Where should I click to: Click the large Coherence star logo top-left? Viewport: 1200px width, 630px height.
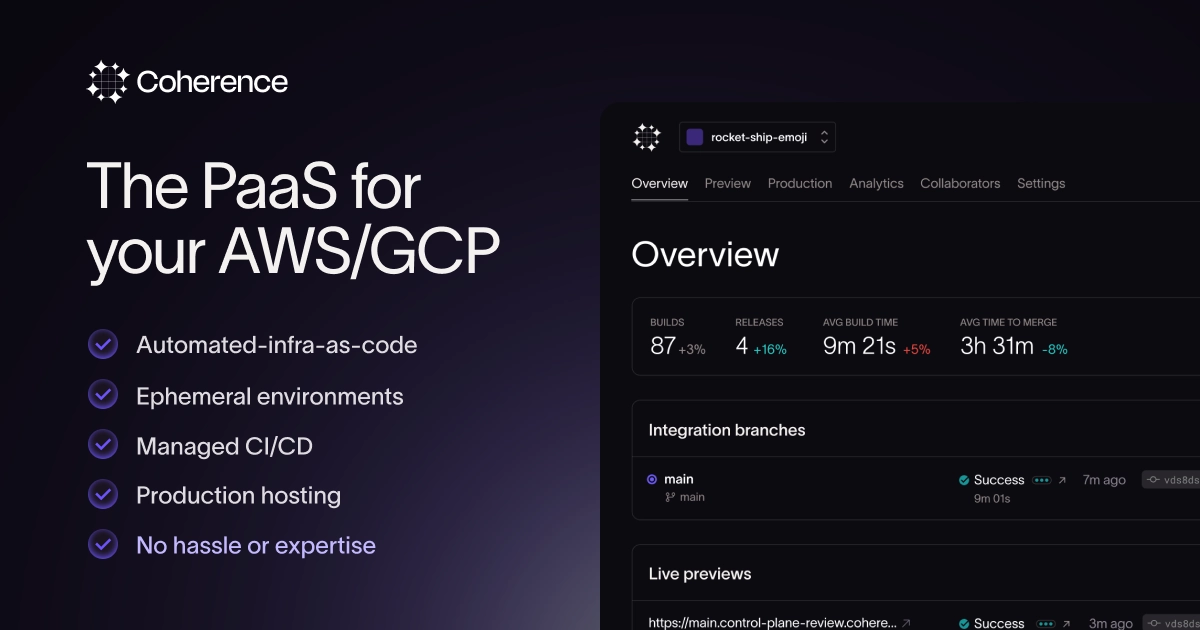point(108,82)
